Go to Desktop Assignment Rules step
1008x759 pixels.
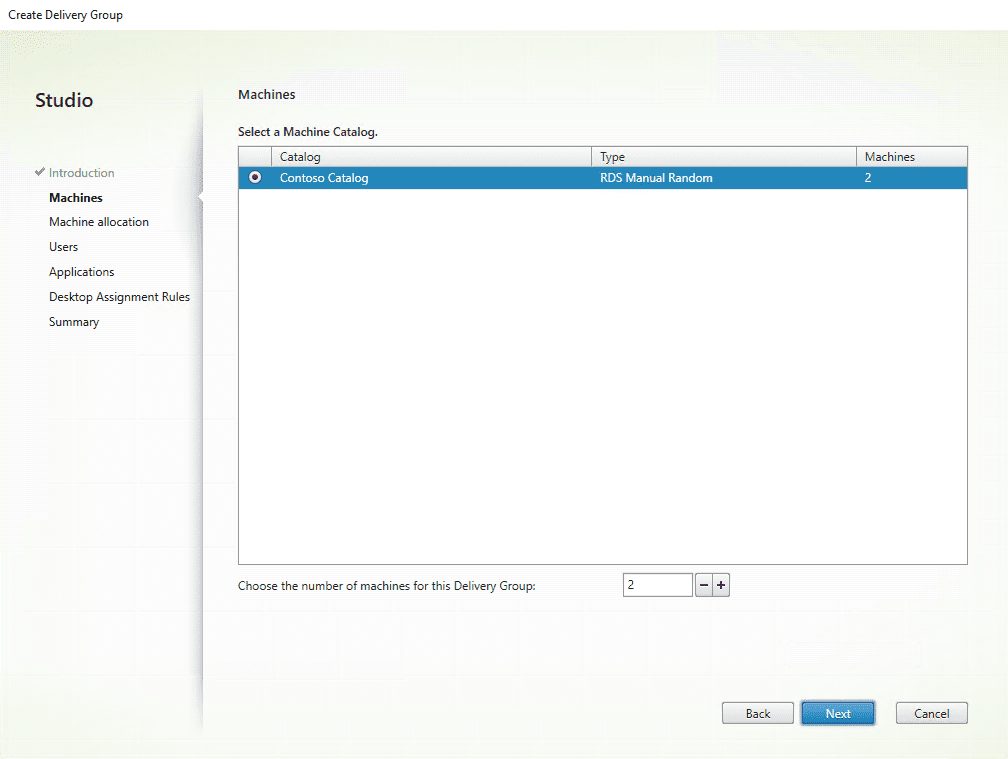point(120,297)
